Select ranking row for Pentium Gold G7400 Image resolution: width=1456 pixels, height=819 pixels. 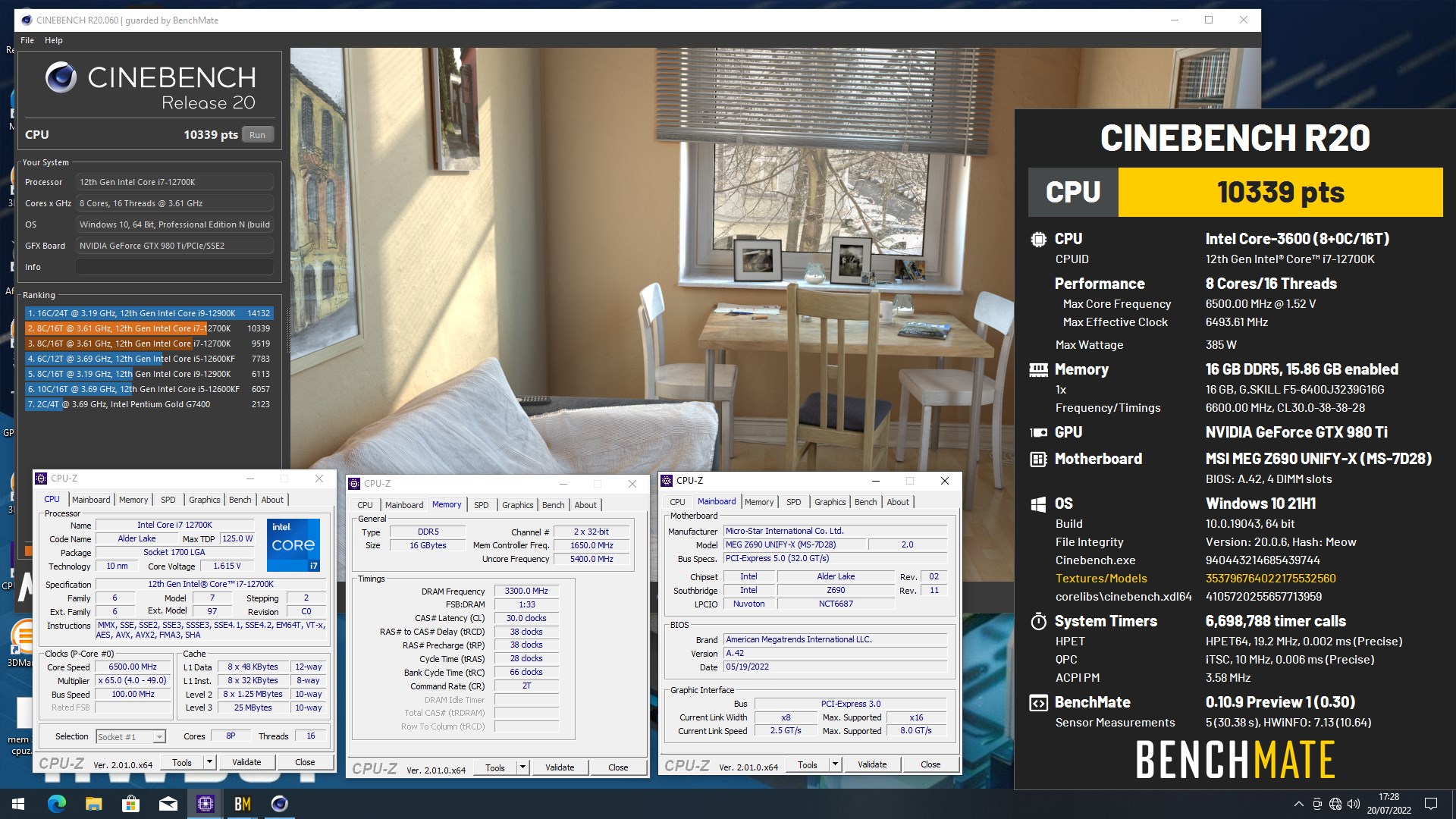149,404
